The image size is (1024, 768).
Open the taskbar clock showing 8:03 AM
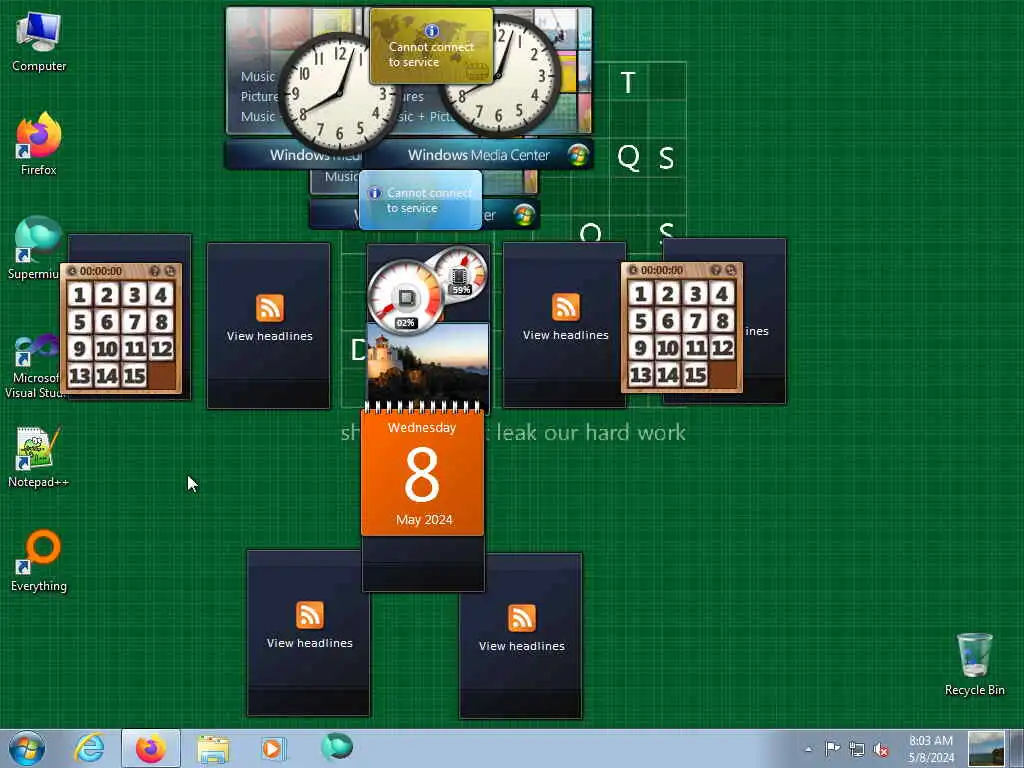(931, 748)
